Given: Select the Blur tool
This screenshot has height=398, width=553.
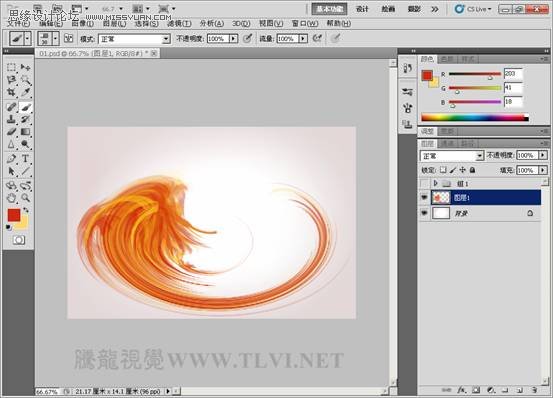Looking at the screenshot, I should [11, 144].
